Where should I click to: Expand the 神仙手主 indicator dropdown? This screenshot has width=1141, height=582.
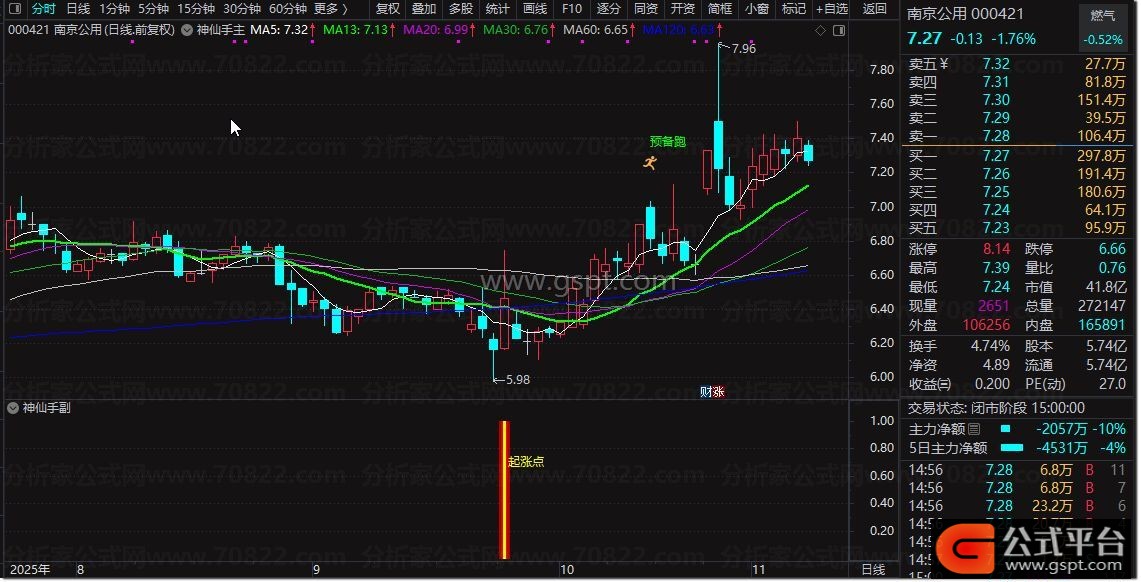click(189, 30)
